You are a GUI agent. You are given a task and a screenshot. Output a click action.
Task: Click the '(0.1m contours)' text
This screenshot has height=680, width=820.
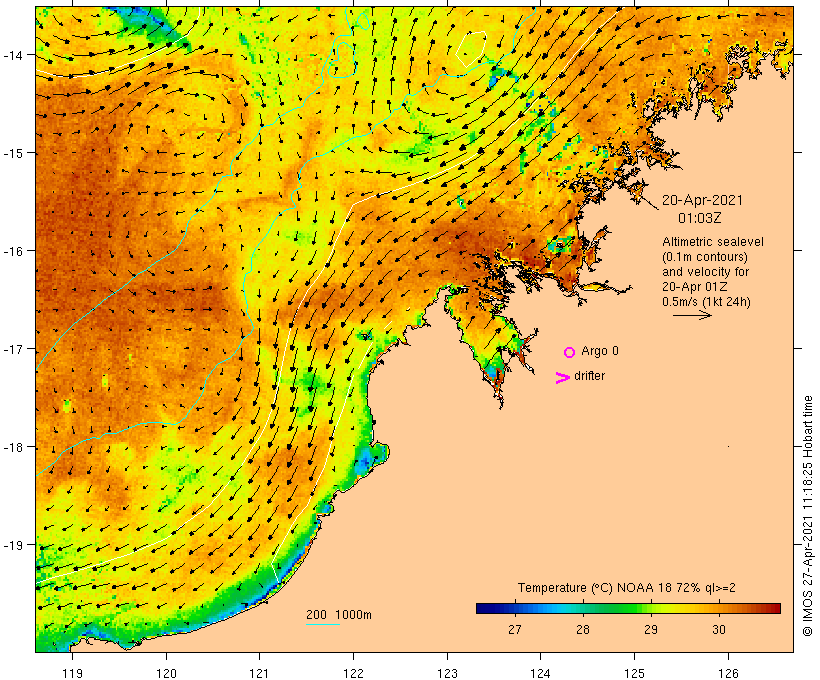pos(705,257)
